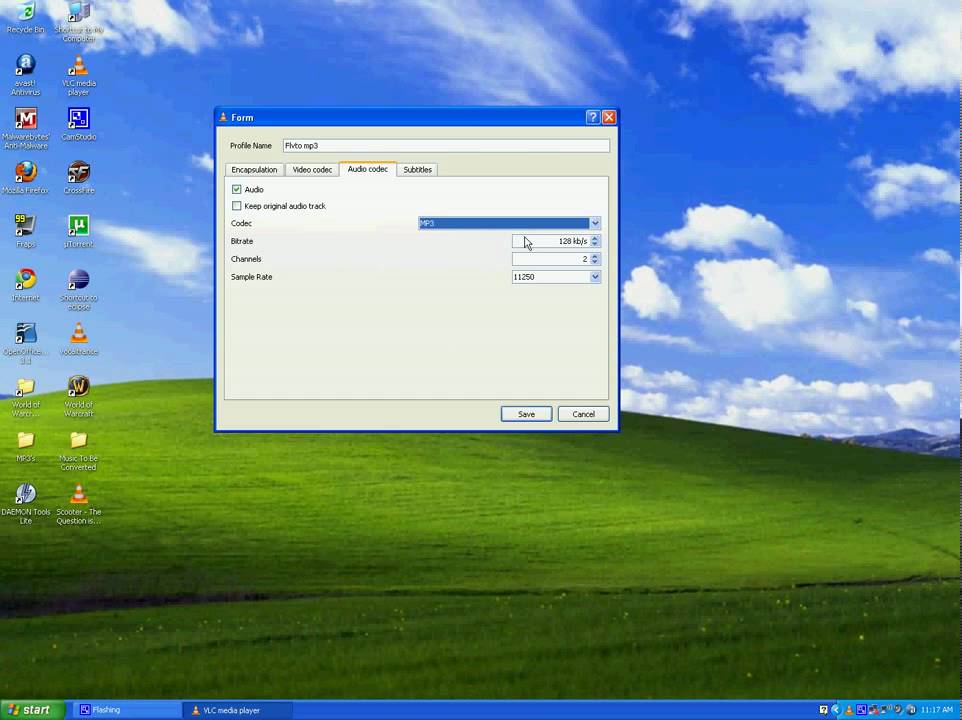The width and height of the screenshot is (962, 720).
Task: Open the Windows start menu
Action: tap(32, 710)
